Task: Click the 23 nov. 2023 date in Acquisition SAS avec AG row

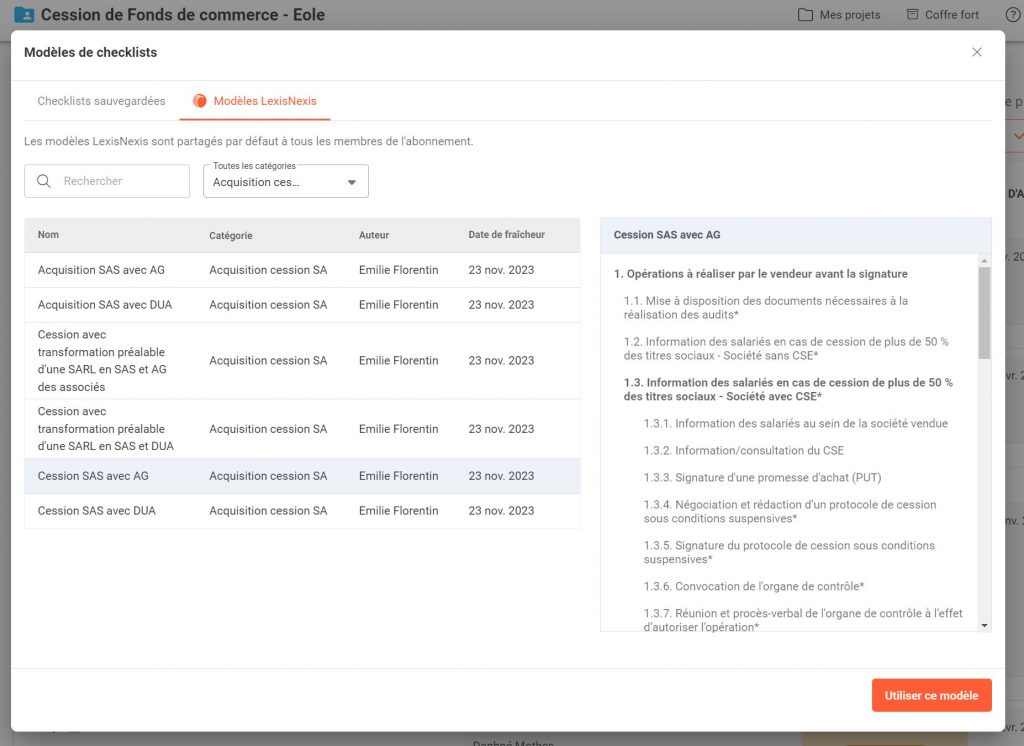Action: 501,270
